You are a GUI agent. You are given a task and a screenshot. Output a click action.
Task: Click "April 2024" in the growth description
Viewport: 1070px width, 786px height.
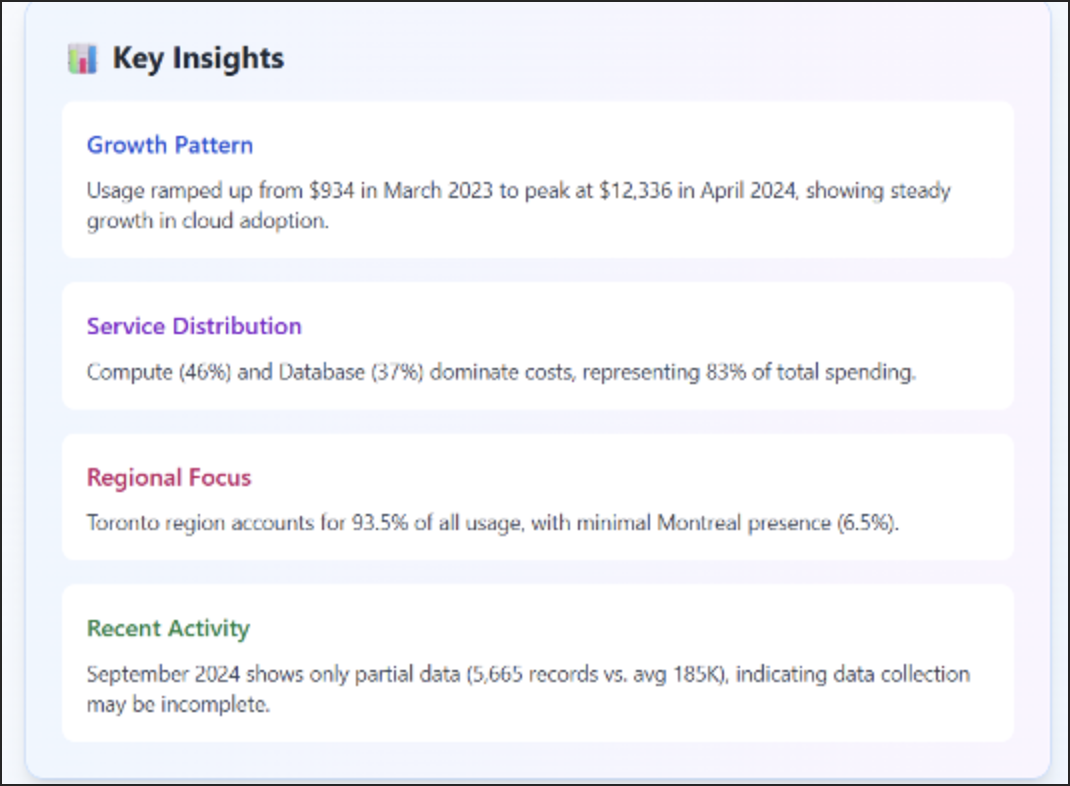click(741, 191)
